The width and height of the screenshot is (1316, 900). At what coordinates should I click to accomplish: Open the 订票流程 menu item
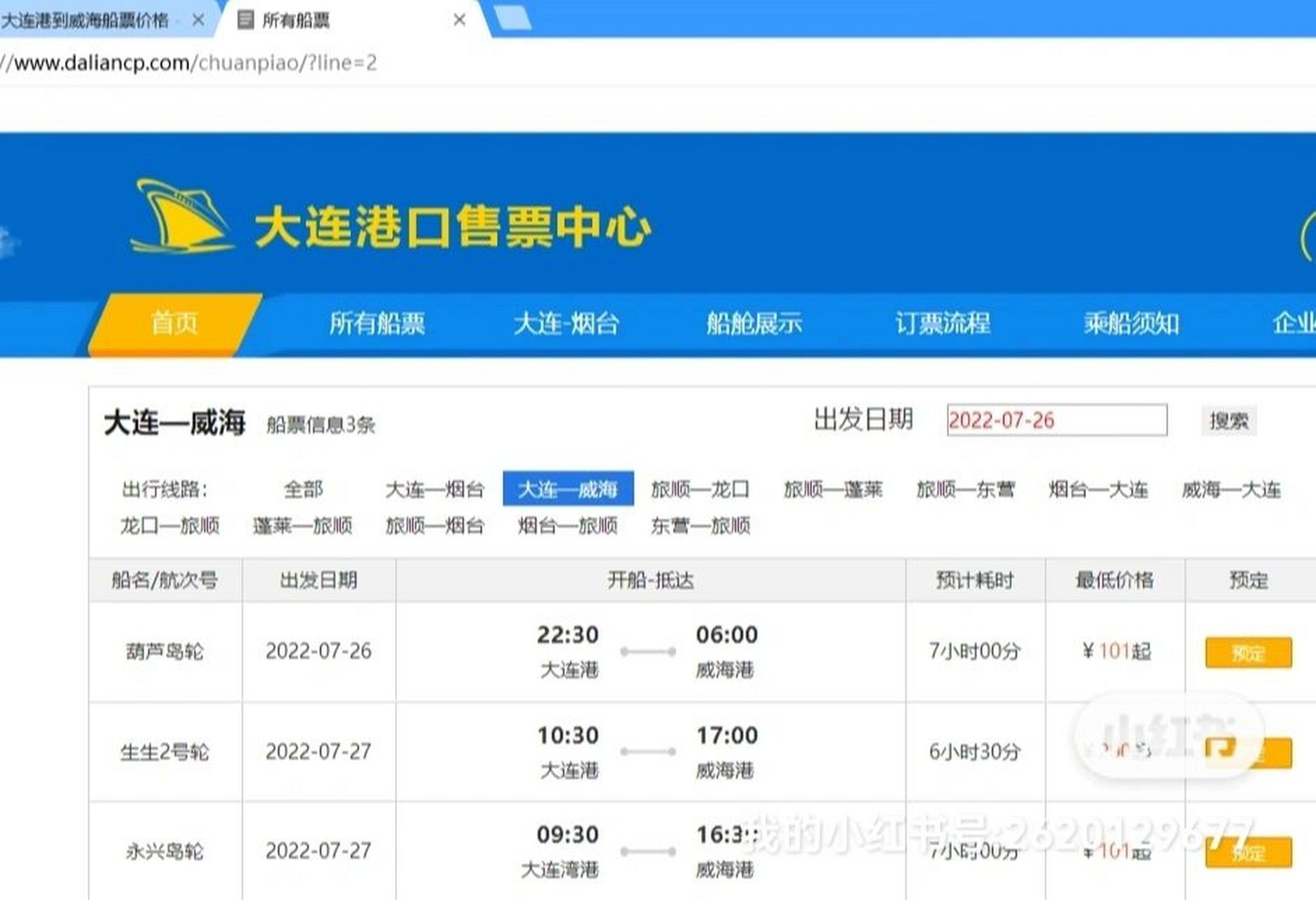942,324
